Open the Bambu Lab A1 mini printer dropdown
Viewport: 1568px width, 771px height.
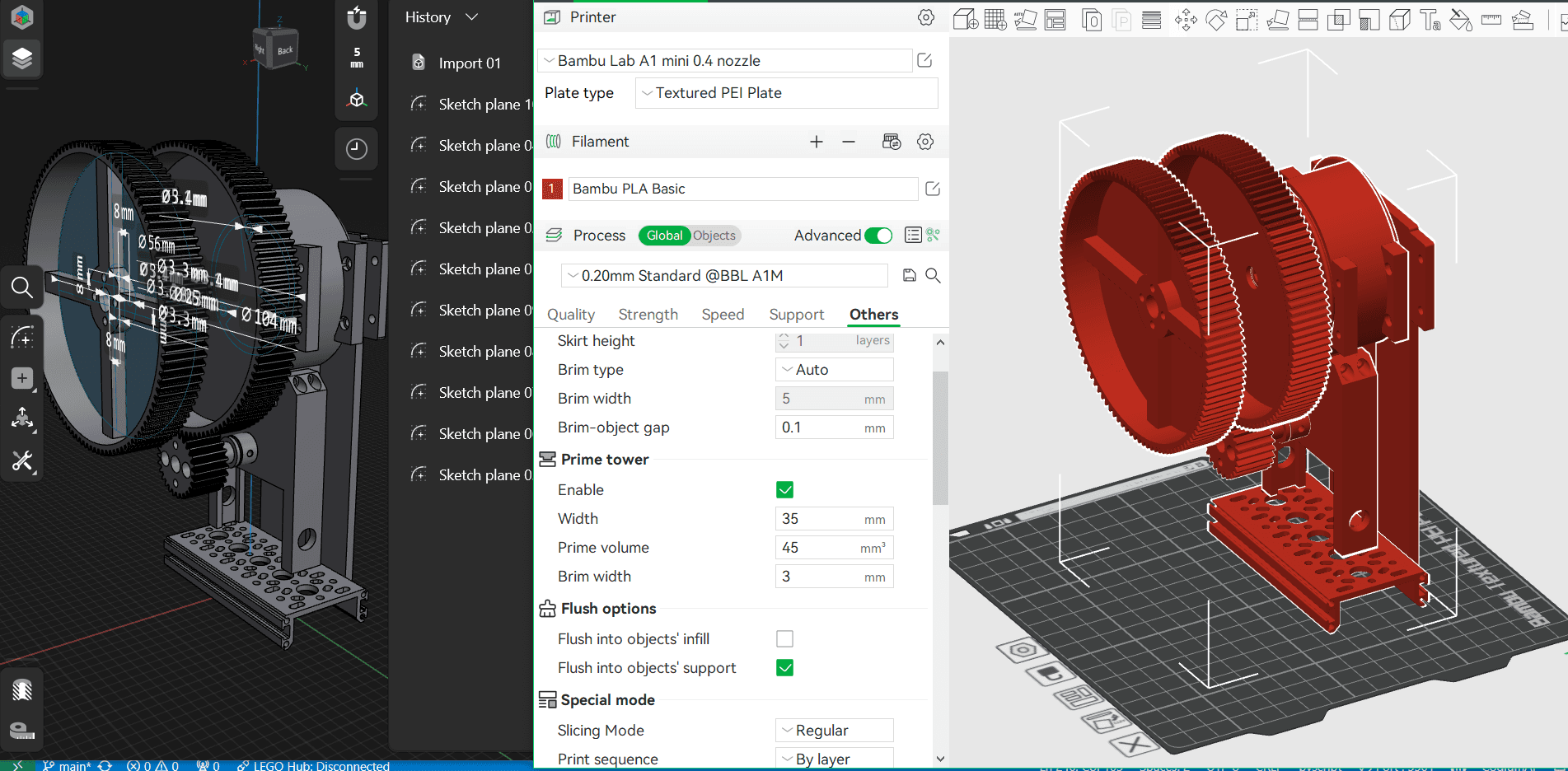(x=724, y=61)
